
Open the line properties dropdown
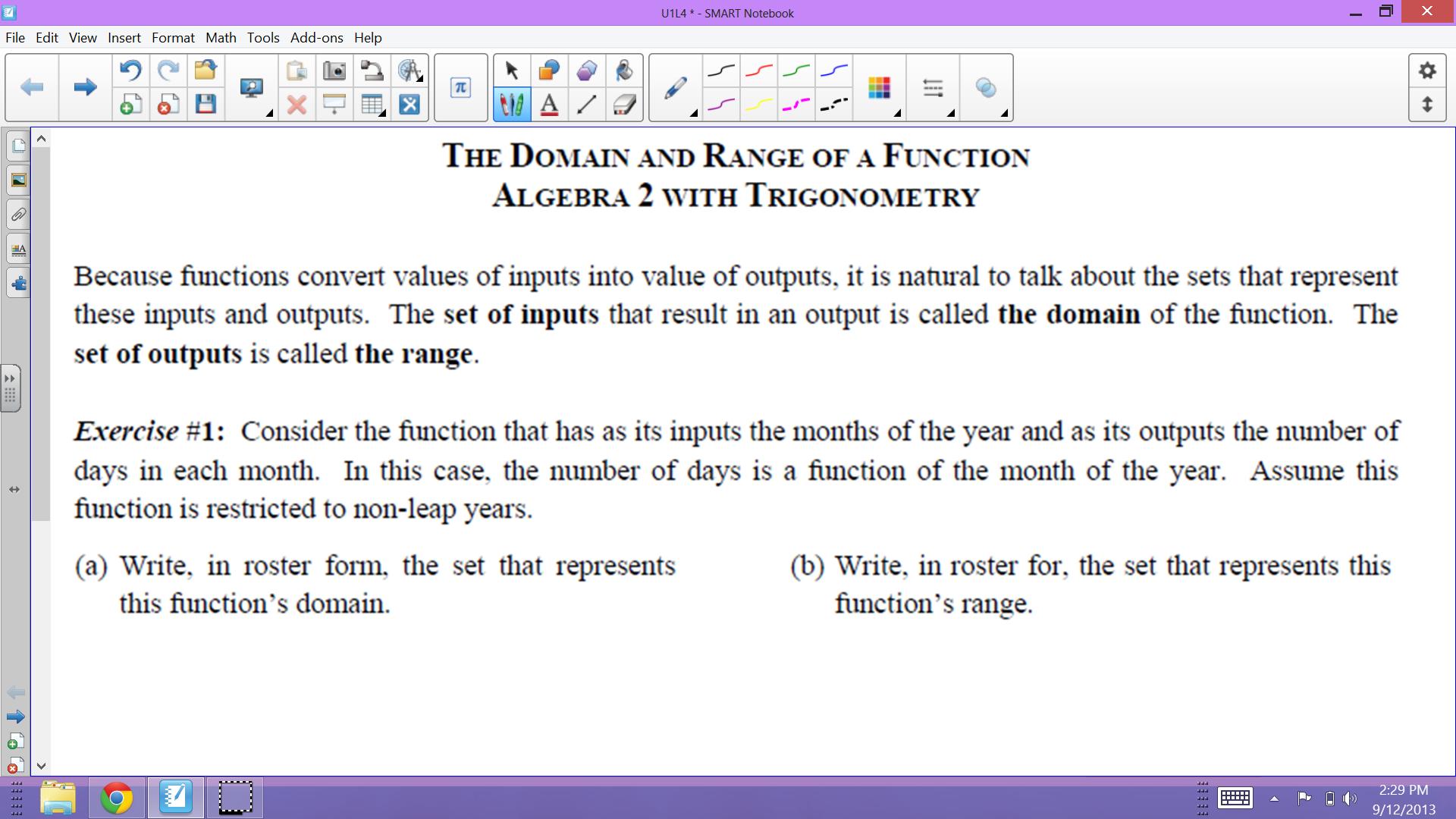(949, 115)
